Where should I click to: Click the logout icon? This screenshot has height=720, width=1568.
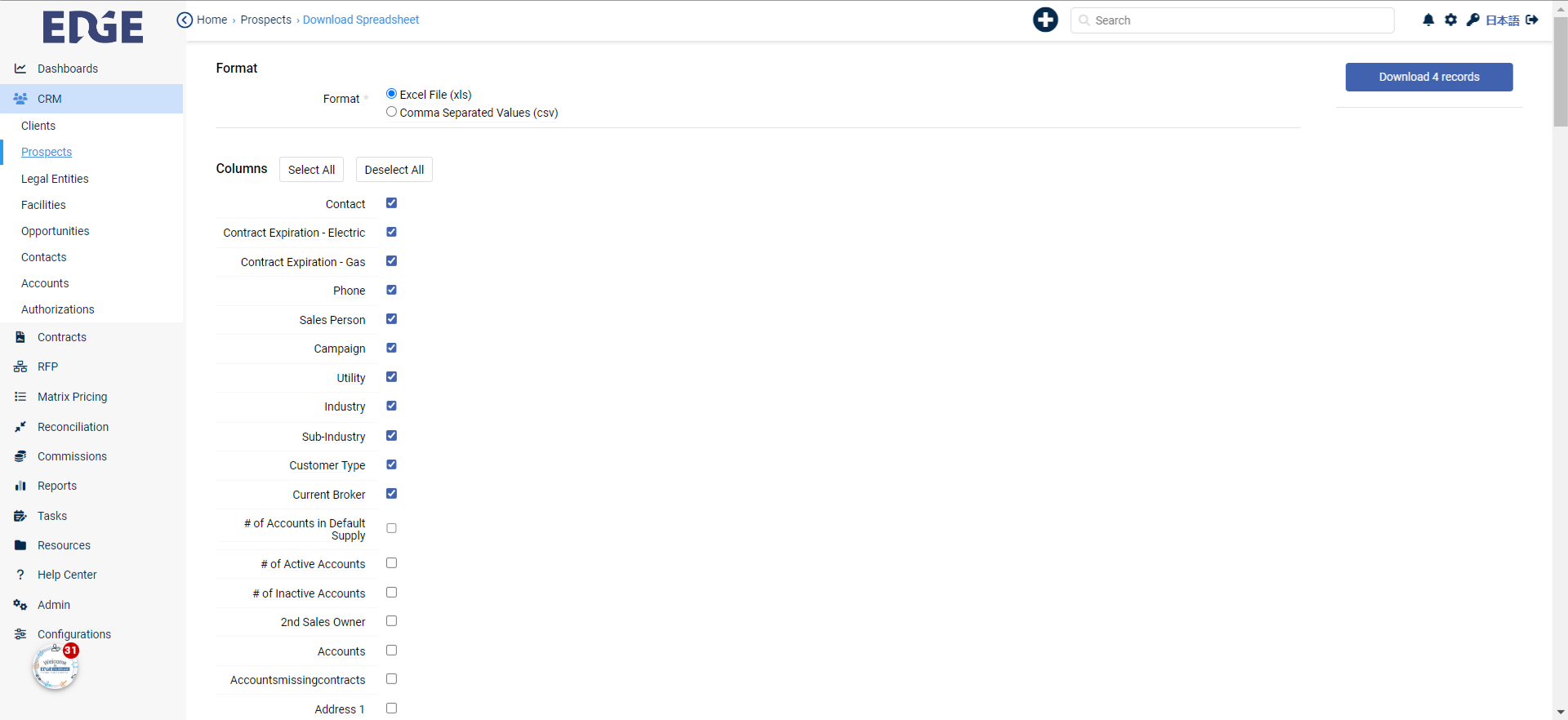click(x=1532, y=20)
